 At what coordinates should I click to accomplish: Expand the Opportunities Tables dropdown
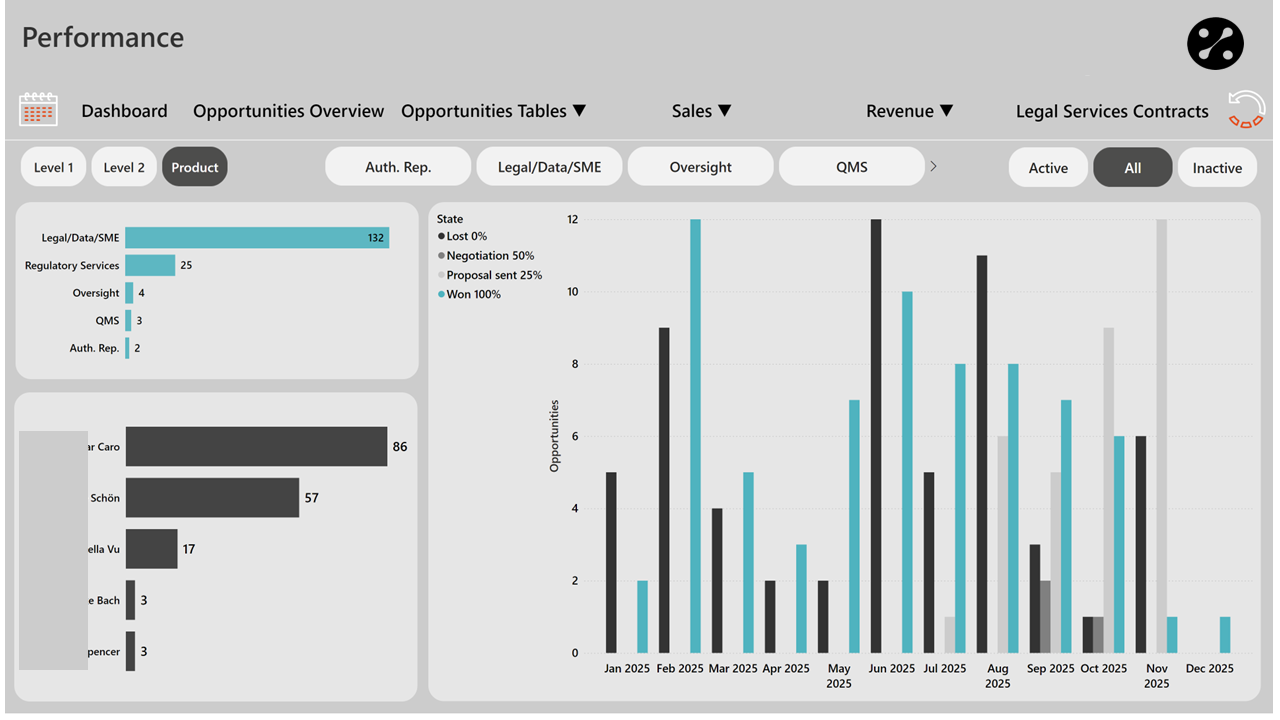(493, 111)
